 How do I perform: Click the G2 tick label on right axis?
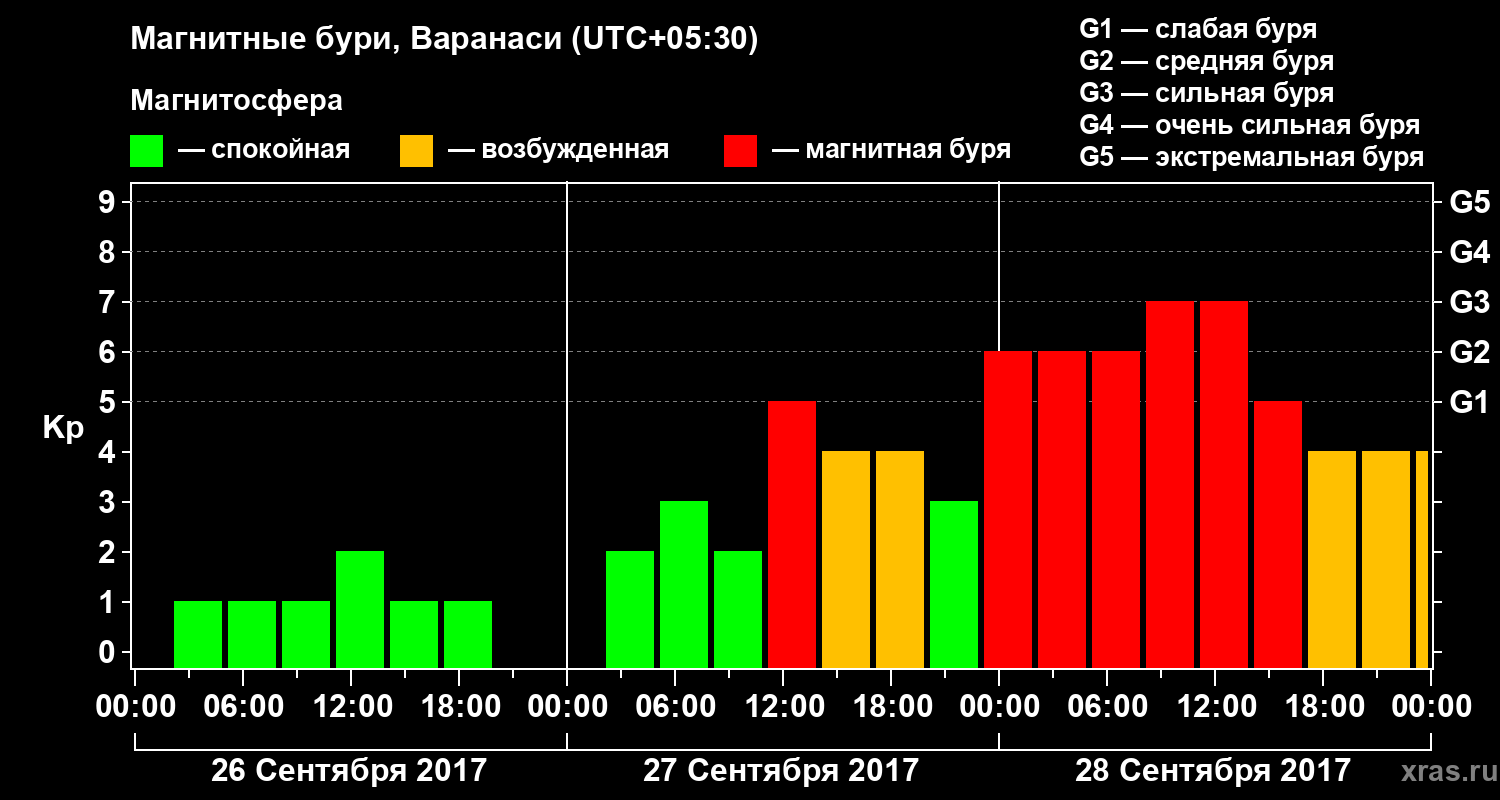pos(1470,352)
